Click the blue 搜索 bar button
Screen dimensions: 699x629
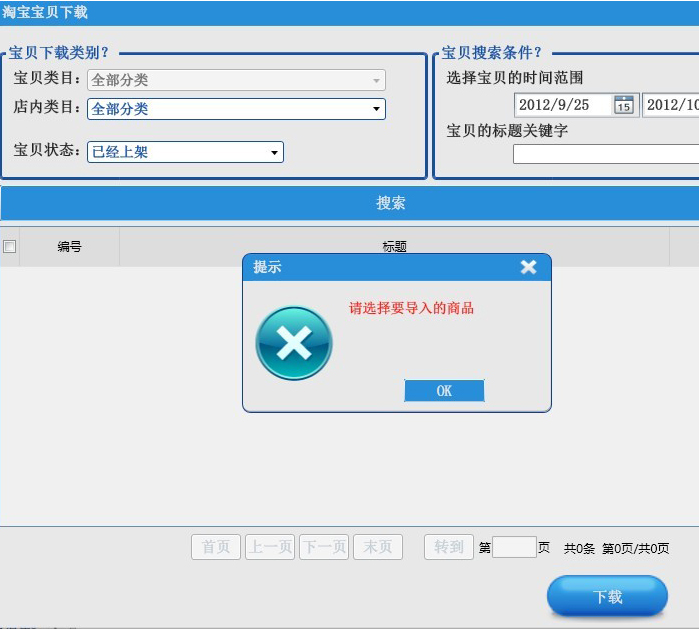pyautogui.click(x=350, y=203)
